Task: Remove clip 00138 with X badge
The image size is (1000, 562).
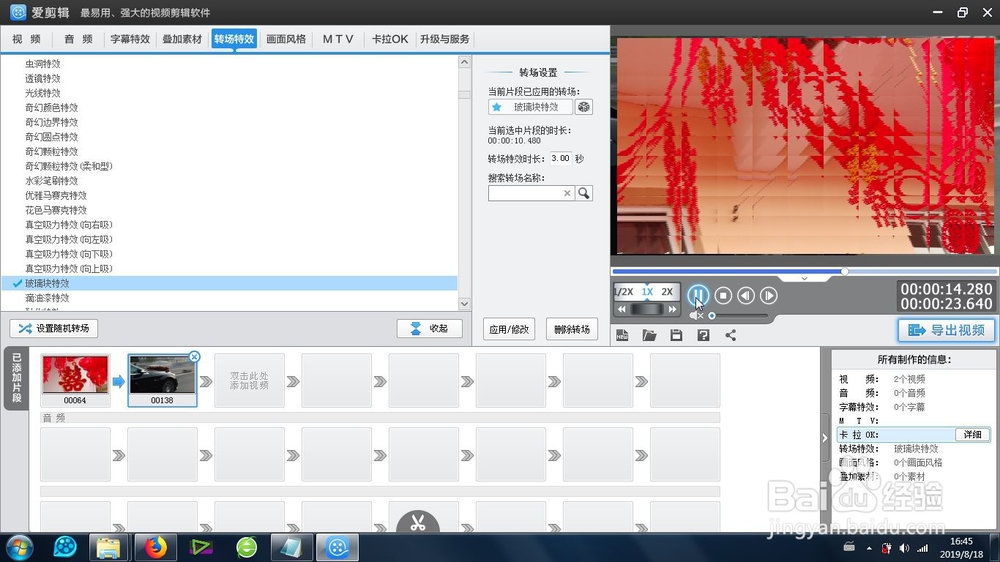Action: [195, 357]
